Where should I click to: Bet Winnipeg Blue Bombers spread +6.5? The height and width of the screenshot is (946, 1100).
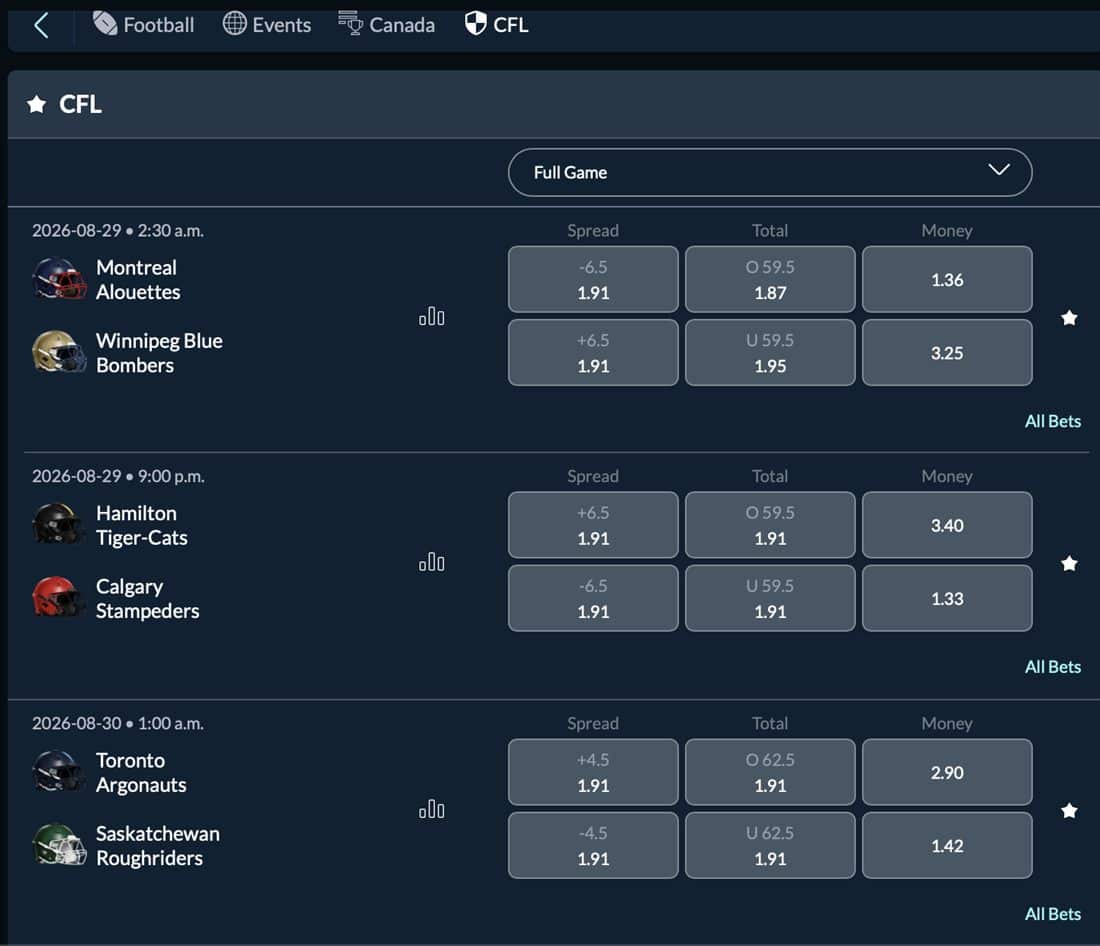593,352
